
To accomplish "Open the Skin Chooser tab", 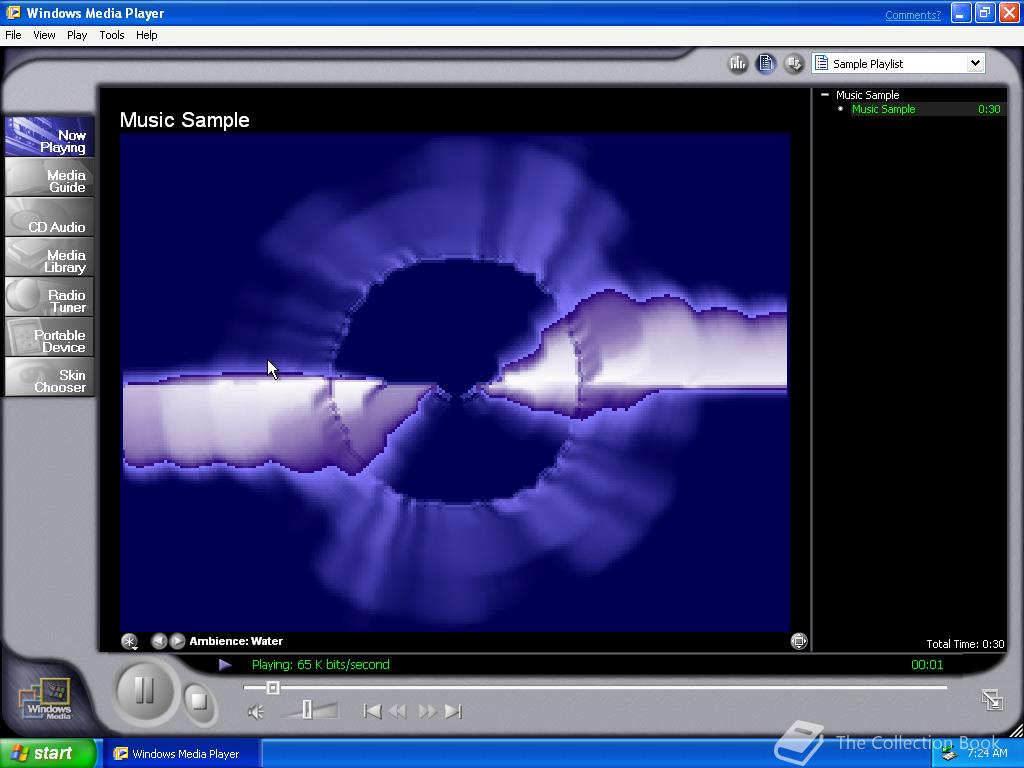I will 50,377.
